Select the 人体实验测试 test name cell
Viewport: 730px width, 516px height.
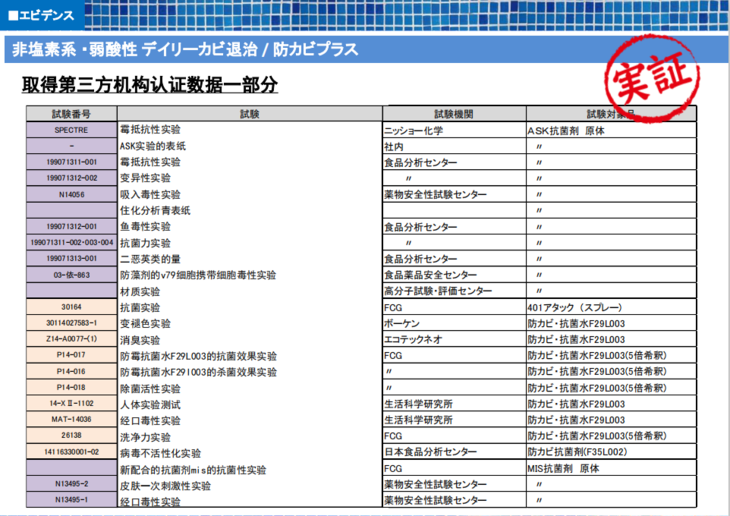pos(151,405)
